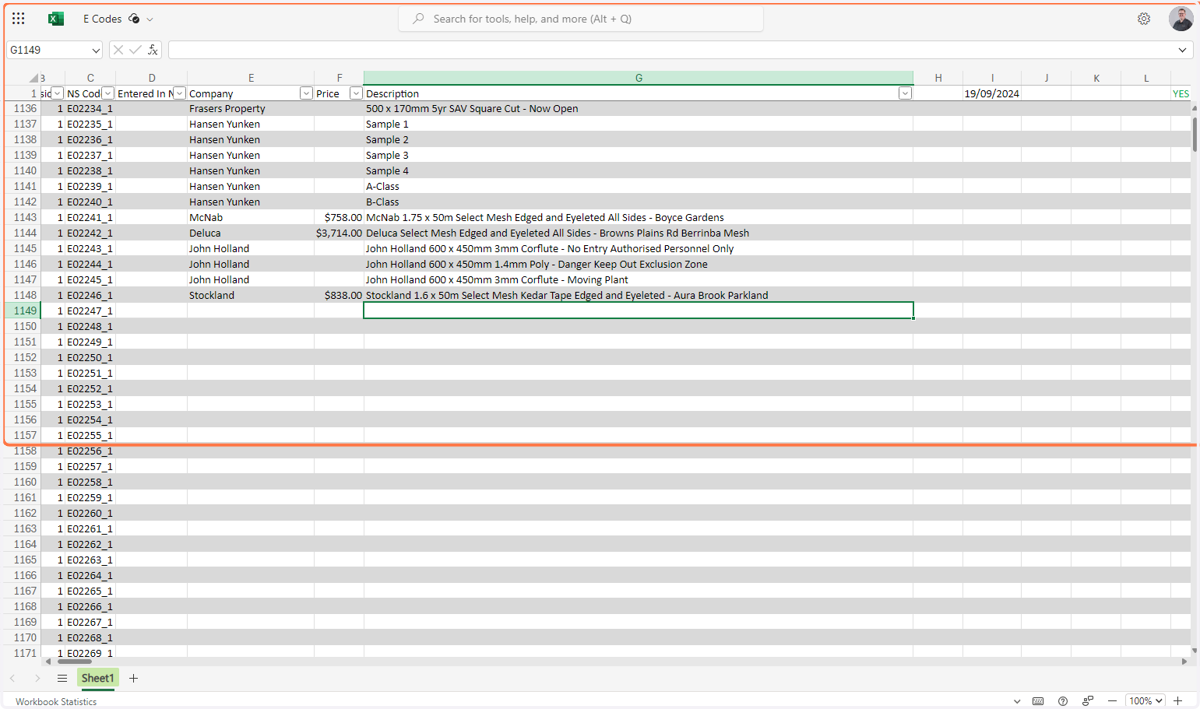Click the cancel entry X icon
The image size is (1200, 709).
point(118,50)
